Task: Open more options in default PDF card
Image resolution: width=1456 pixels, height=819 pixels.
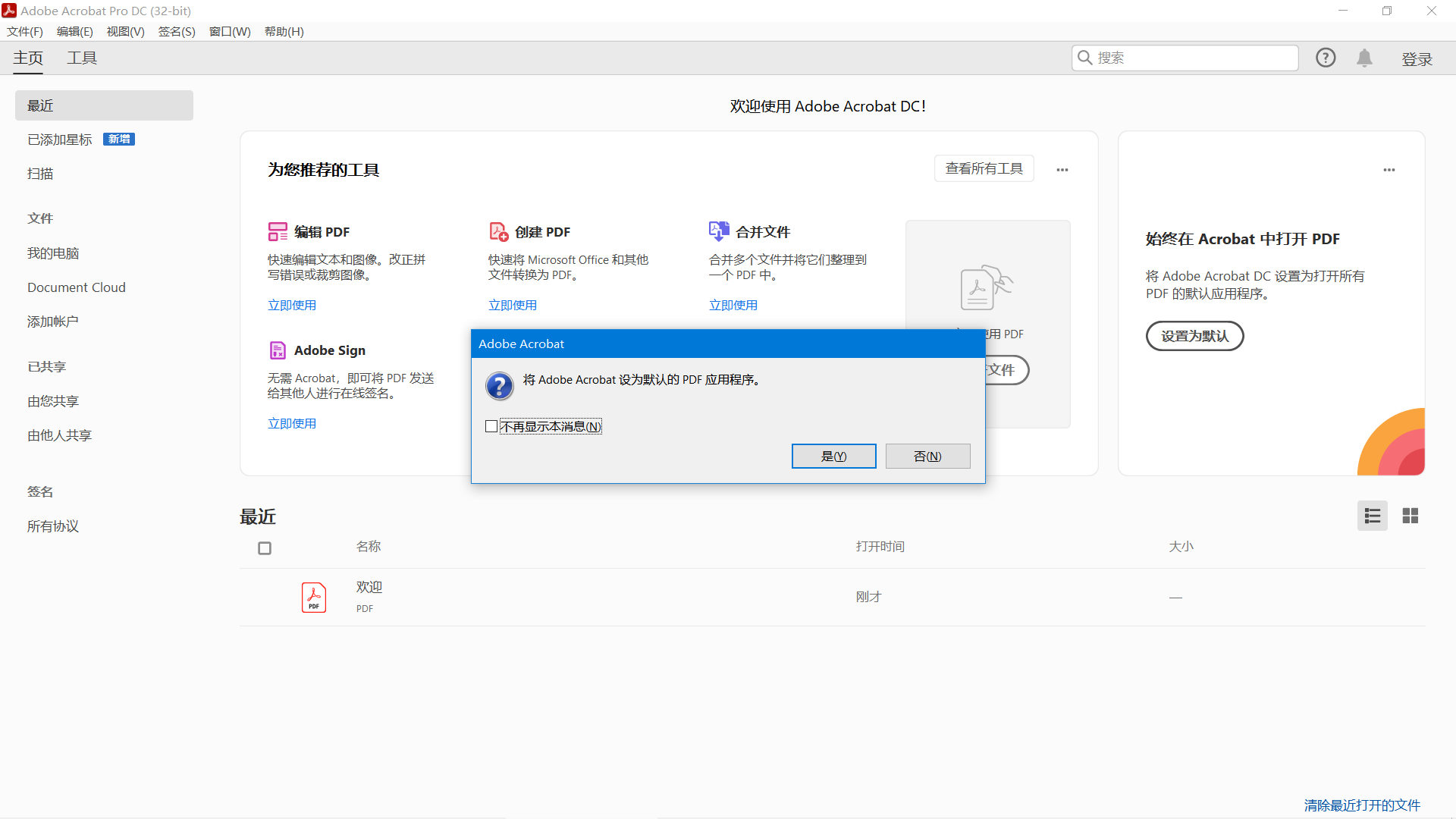Action: click(1389, 170)
